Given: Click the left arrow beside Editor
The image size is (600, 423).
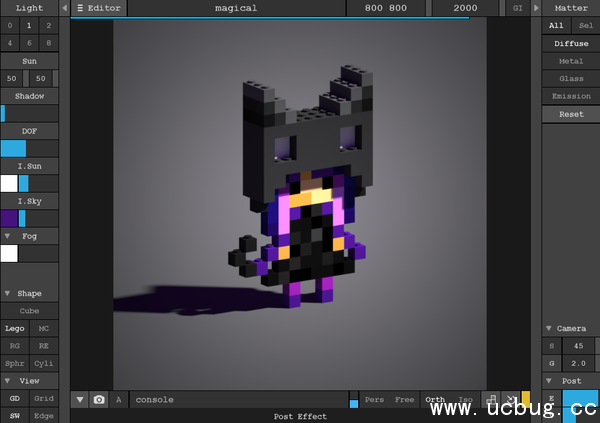Looking at the screenshot, I should 64,8.
